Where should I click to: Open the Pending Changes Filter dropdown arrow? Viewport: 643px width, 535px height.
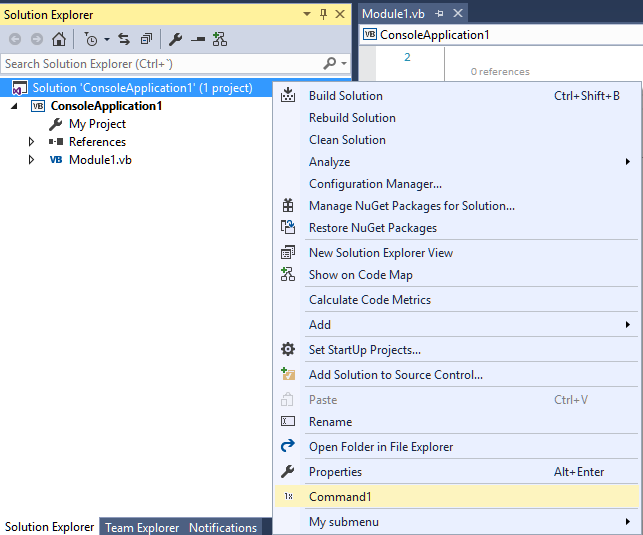(107, 40)
